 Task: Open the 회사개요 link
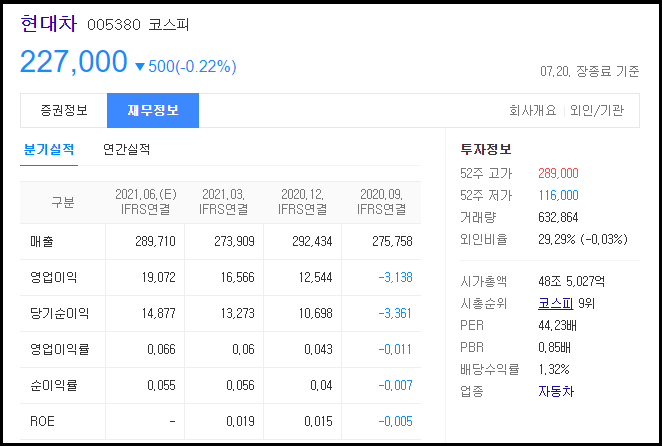pyautogui.click(x=532, y=111)
